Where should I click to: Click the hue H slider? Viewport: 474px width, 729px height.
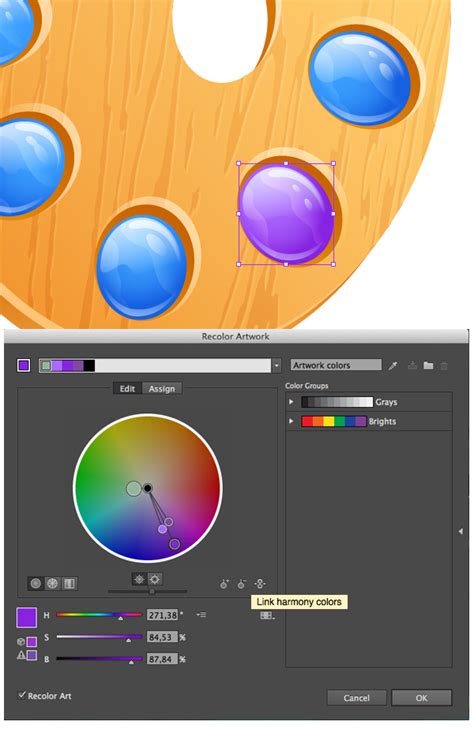[99, 615]
